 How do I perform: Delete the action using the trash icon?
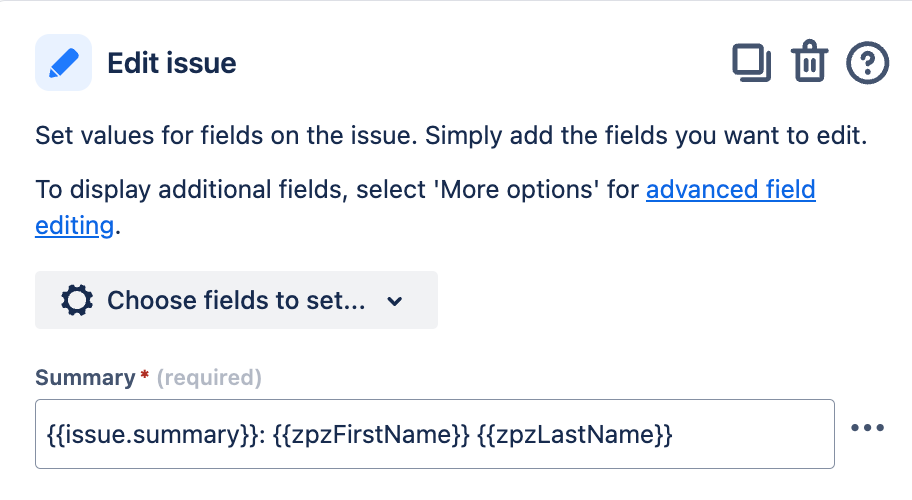tap(809, 63)
